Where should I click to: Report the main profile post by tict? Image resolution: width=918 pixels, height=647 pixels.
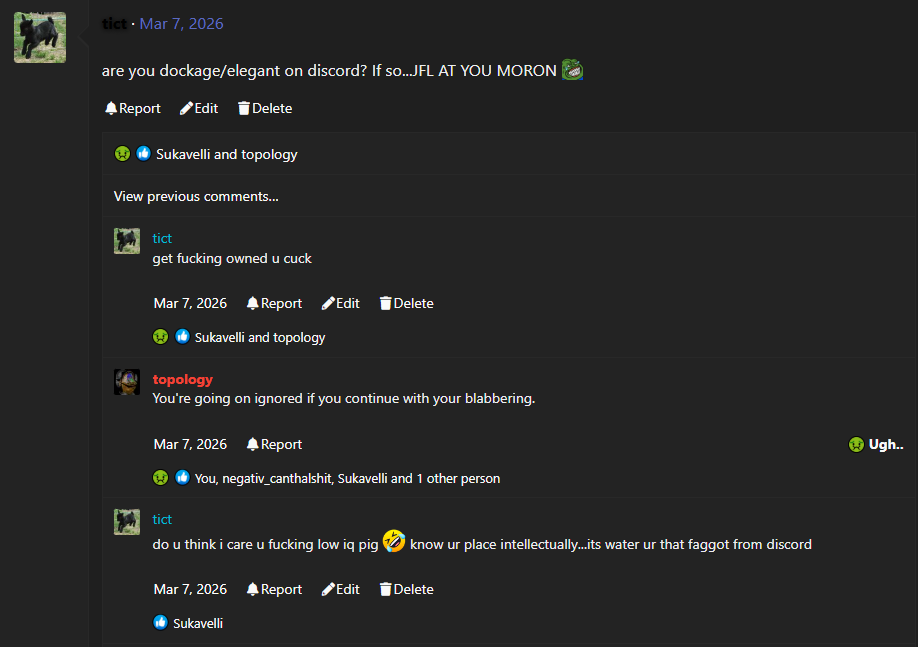[133, 108]
